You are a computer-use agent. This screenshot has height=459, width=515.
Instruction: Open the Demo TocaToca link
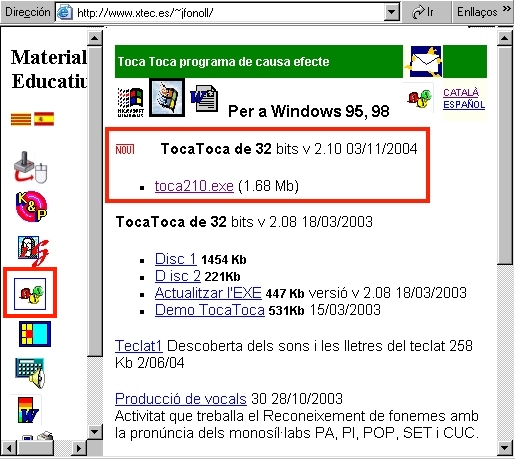[210, 310]
